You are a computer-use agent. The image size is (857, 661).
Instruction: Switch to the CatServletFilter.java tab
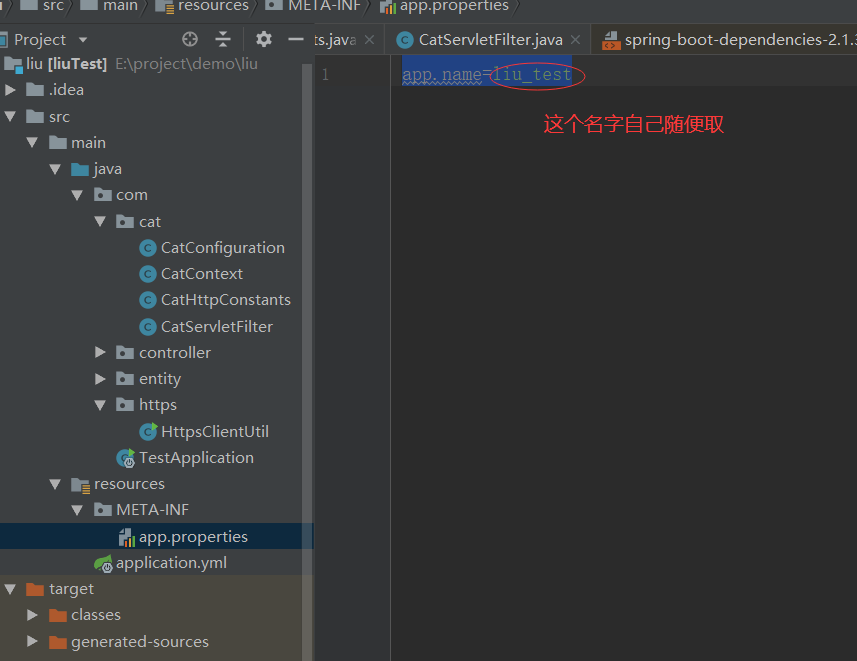(x=489, y=39)
